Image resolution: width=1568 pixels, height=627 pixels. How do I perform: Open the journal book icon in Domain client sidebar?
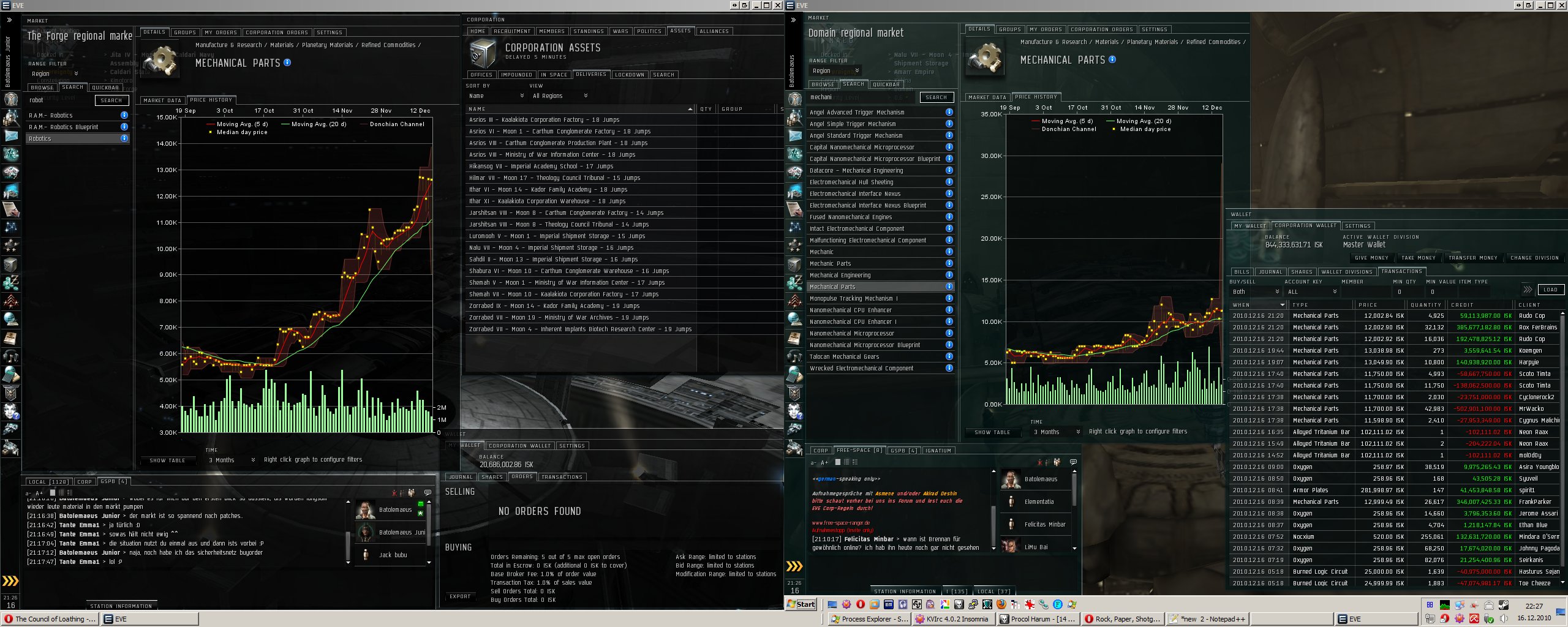tap(794, 337)
